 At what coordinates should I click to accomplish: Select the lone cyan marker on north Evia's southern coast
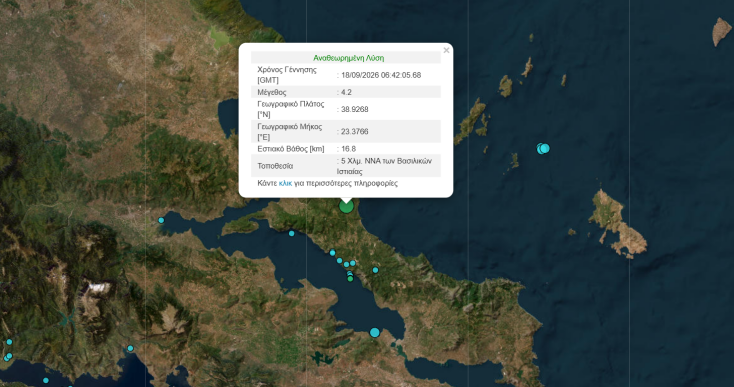pyautogui.click(x=291, y=233)
